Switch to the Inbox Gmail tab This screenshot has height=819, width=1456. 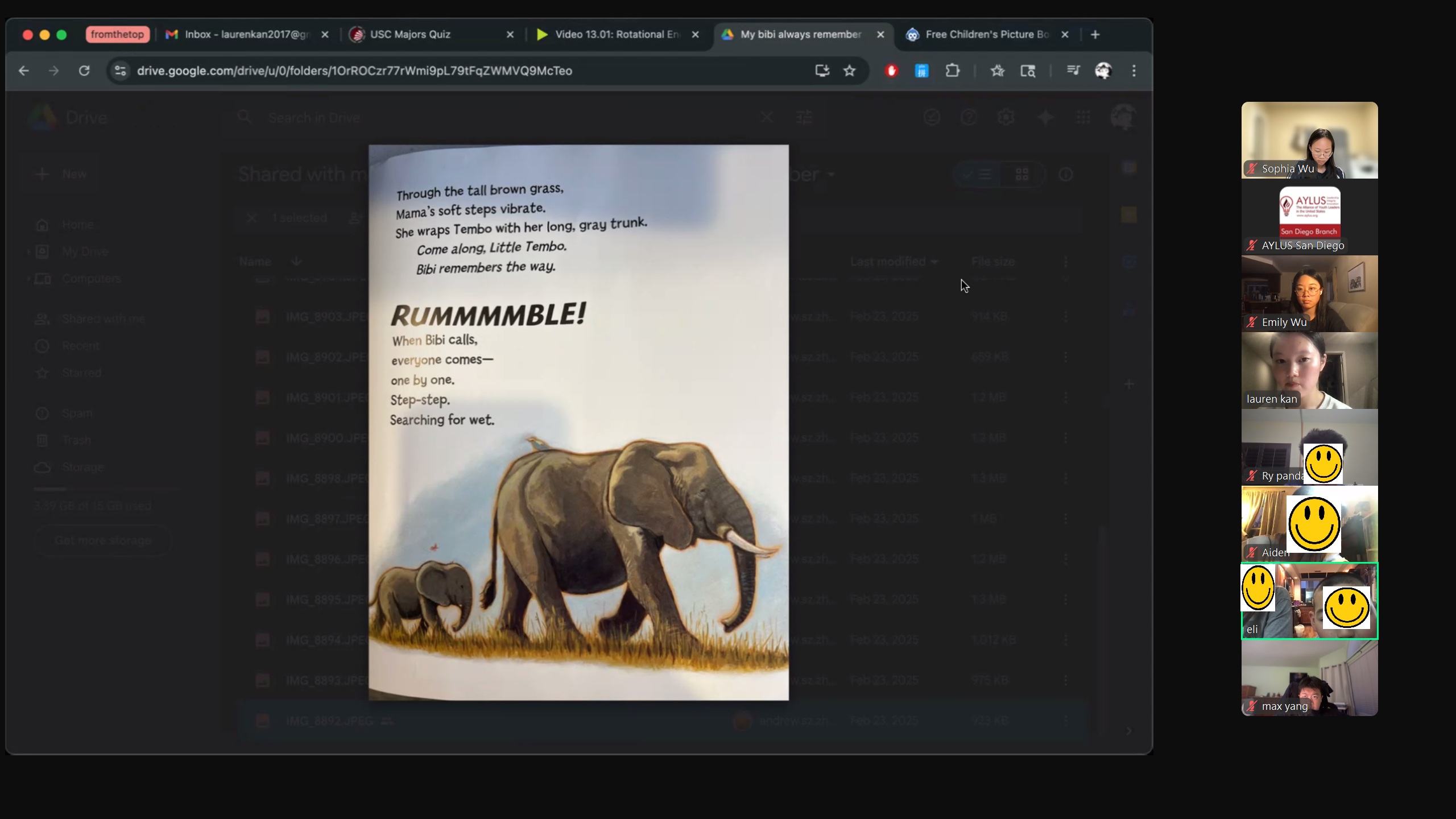245,34
